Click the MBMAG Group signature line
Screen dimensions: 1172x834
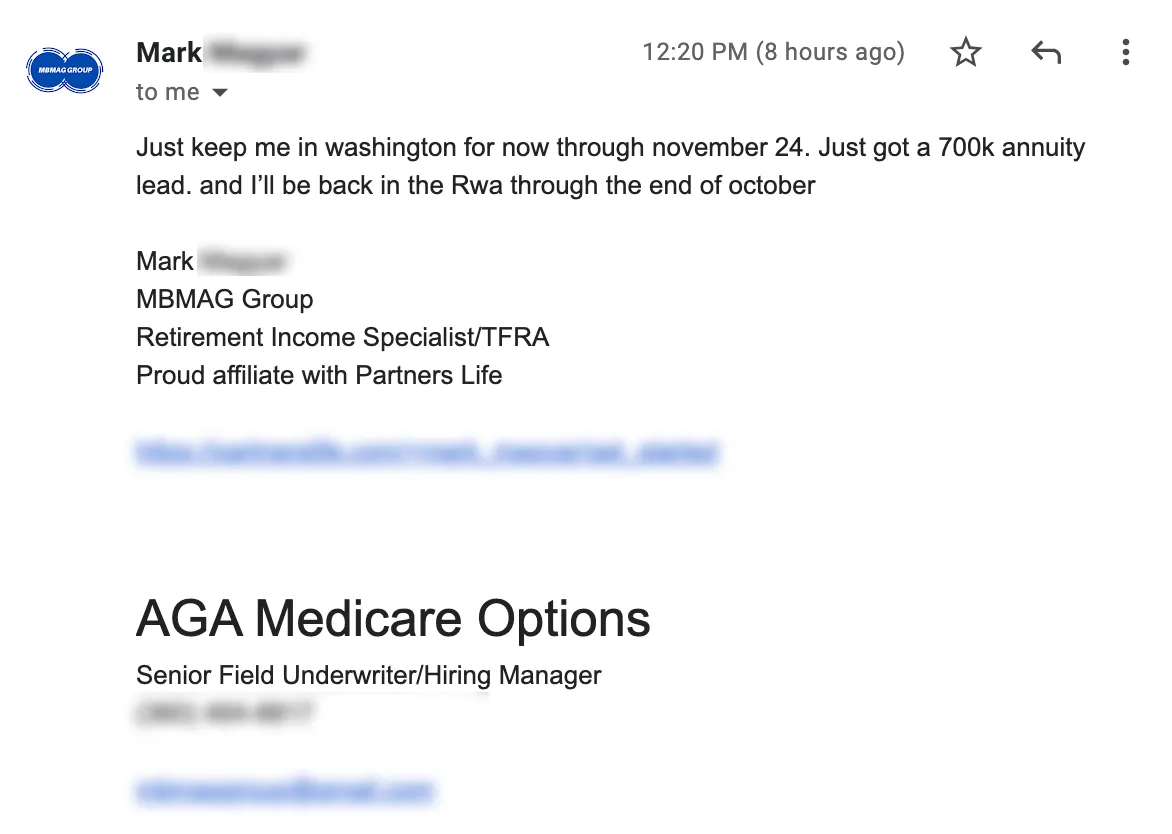[224, 299]
